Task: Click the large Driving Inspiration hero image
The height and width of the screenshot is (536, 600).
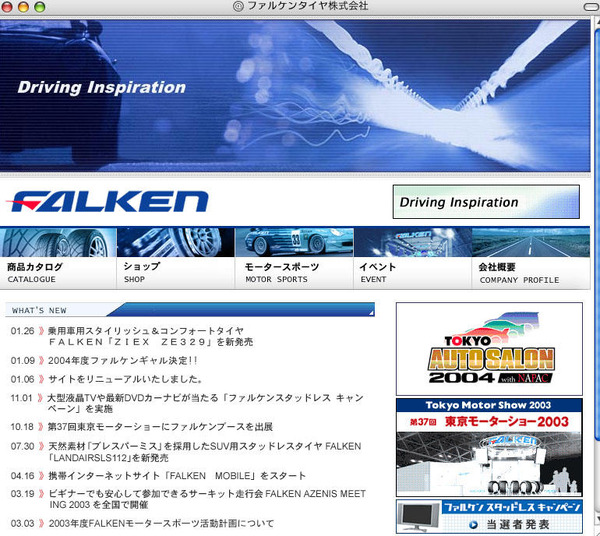Action: [295, 96]
